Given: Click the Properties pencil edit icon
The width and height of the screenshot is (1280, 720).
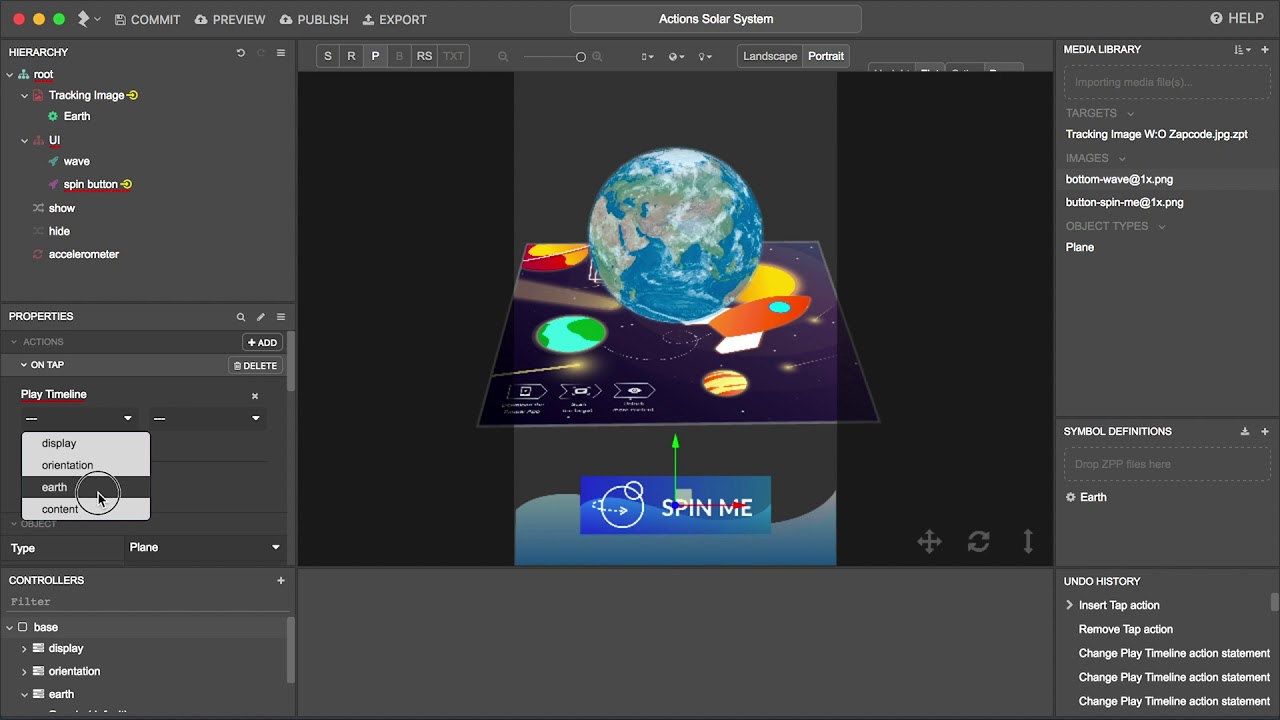Looking at the screenshot, I should pyautogui.click(x=261, y=317).
